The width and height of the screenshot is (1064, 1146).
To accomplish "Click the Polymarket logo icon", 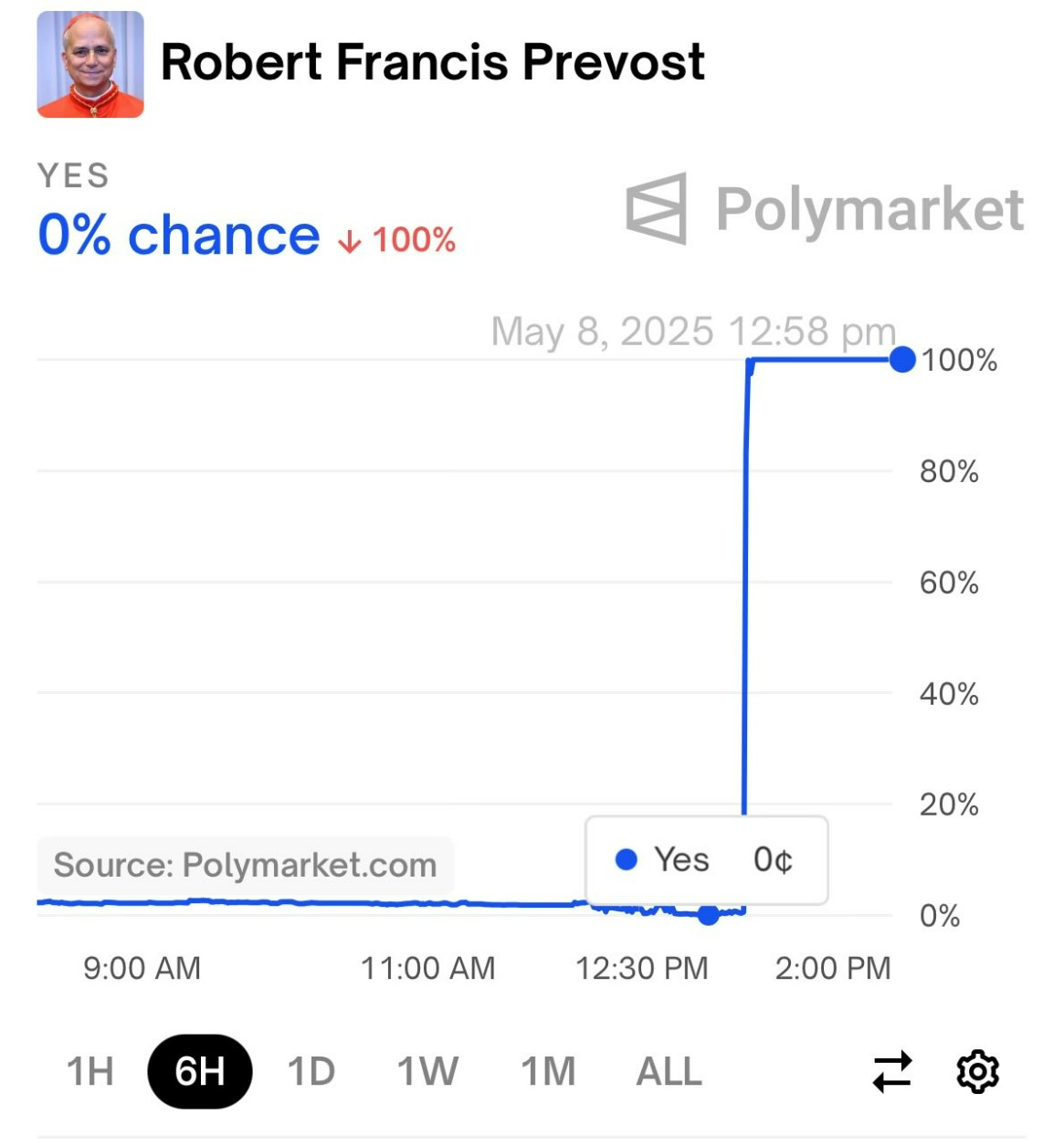I will [x=657, y=208].
